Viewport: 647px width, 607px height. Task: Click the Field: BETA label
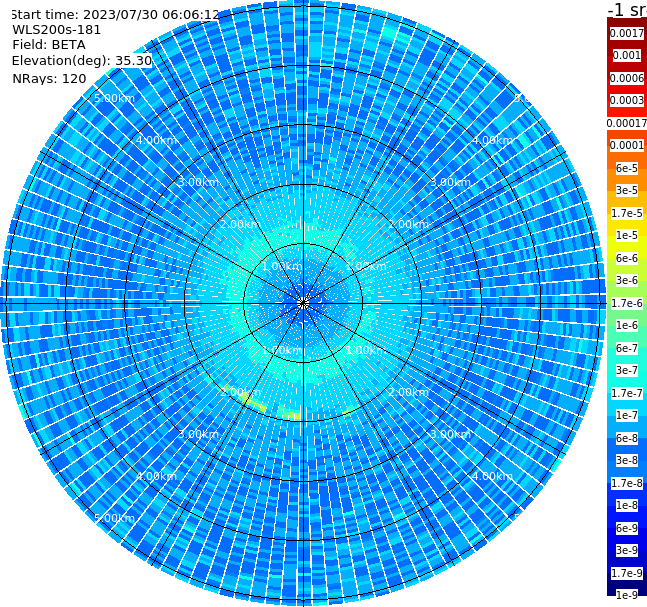49,45
